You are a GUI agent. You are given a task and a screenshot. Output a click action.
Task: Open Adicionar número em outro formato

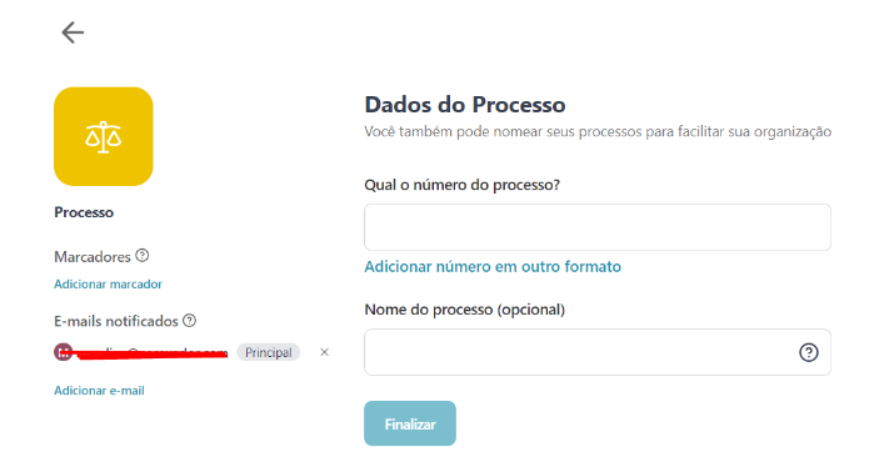tap(493, 266)
